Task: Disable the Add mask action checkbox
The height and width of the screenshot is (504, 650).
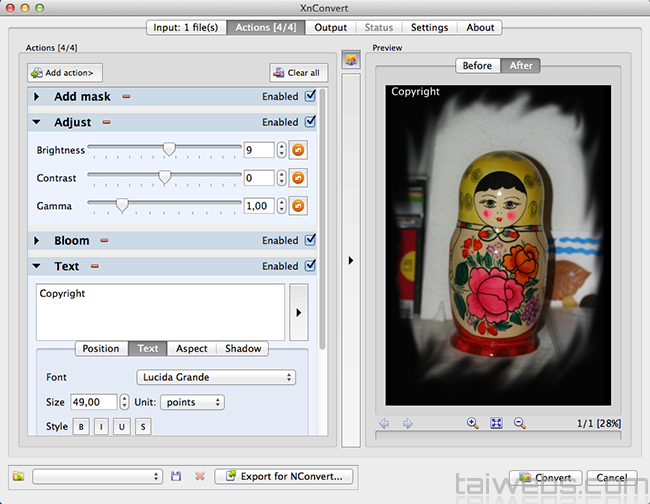Action: click(x=310, y=97)
